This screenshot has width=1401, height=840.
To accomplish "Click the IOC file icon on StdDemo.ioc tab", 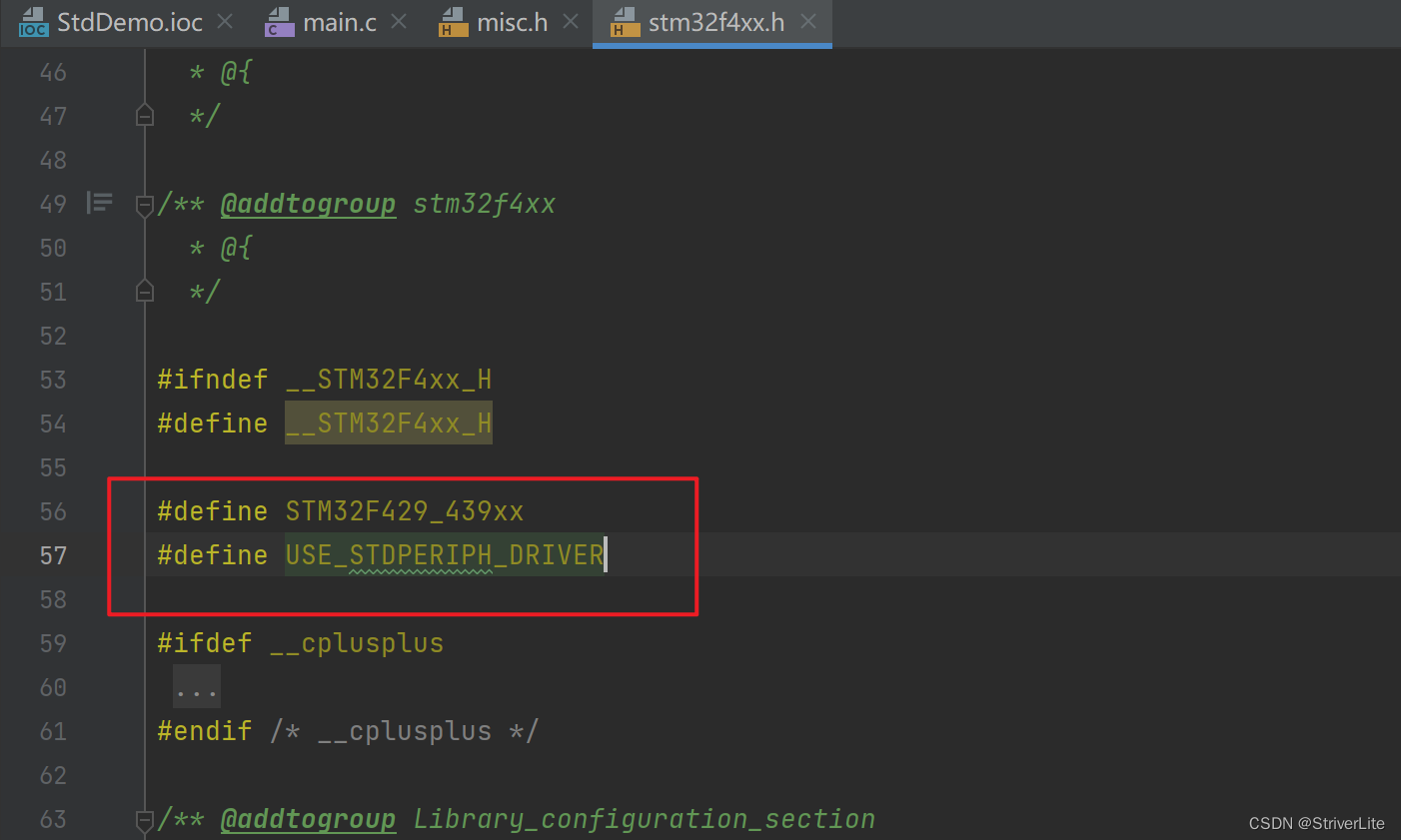I will 33,22.
